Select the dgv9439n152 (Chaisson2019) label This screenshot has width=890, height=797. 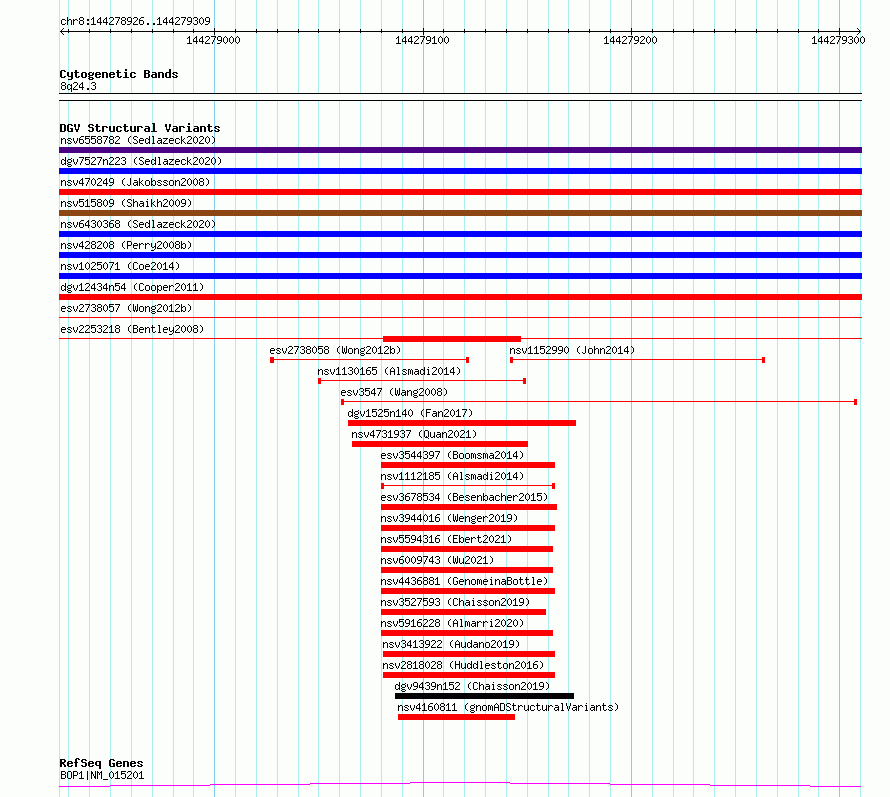point(472,686)
